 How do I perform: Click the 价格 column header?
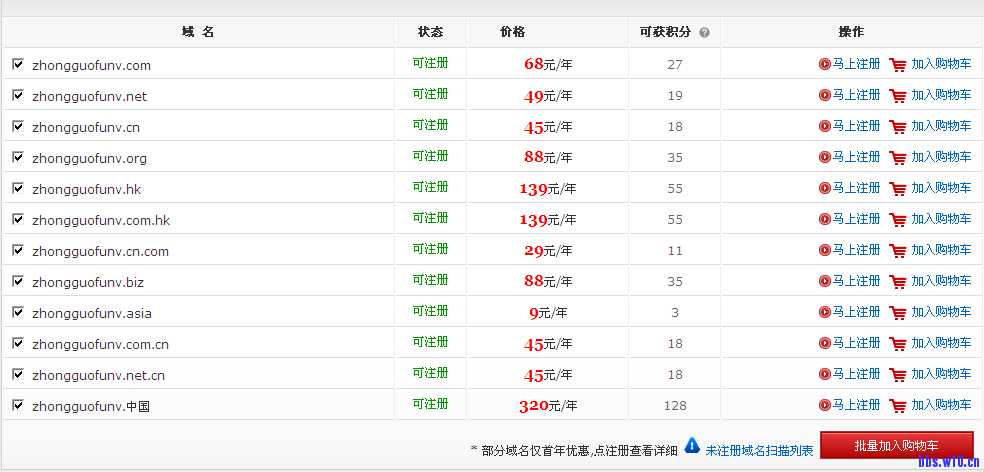[x=512, y=33]
